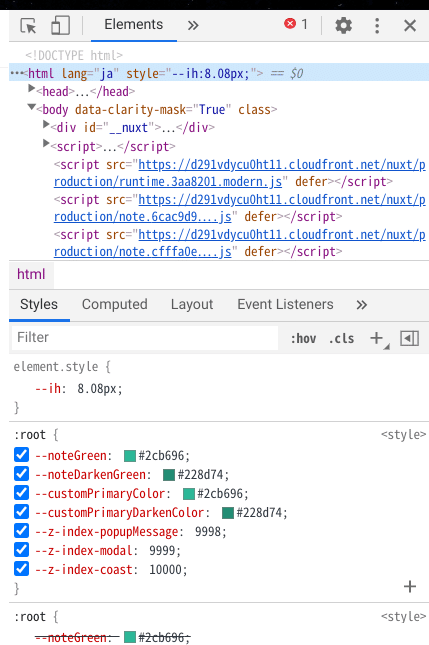Close the DevTools panel
This screenshot has height=645, width=429.
pos(410,26)
